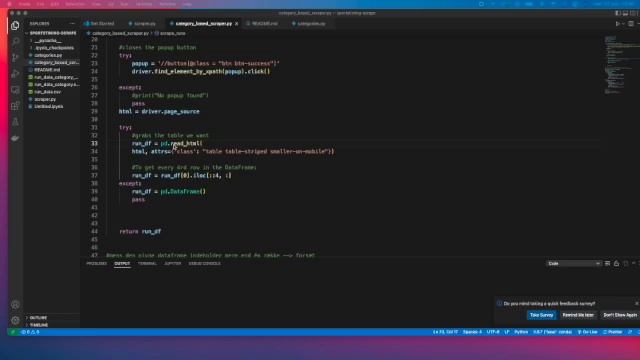The height and width of the screenshot is (360, 640).
Task: Open the Explorer view in activity bar
Action: [15, 26]
